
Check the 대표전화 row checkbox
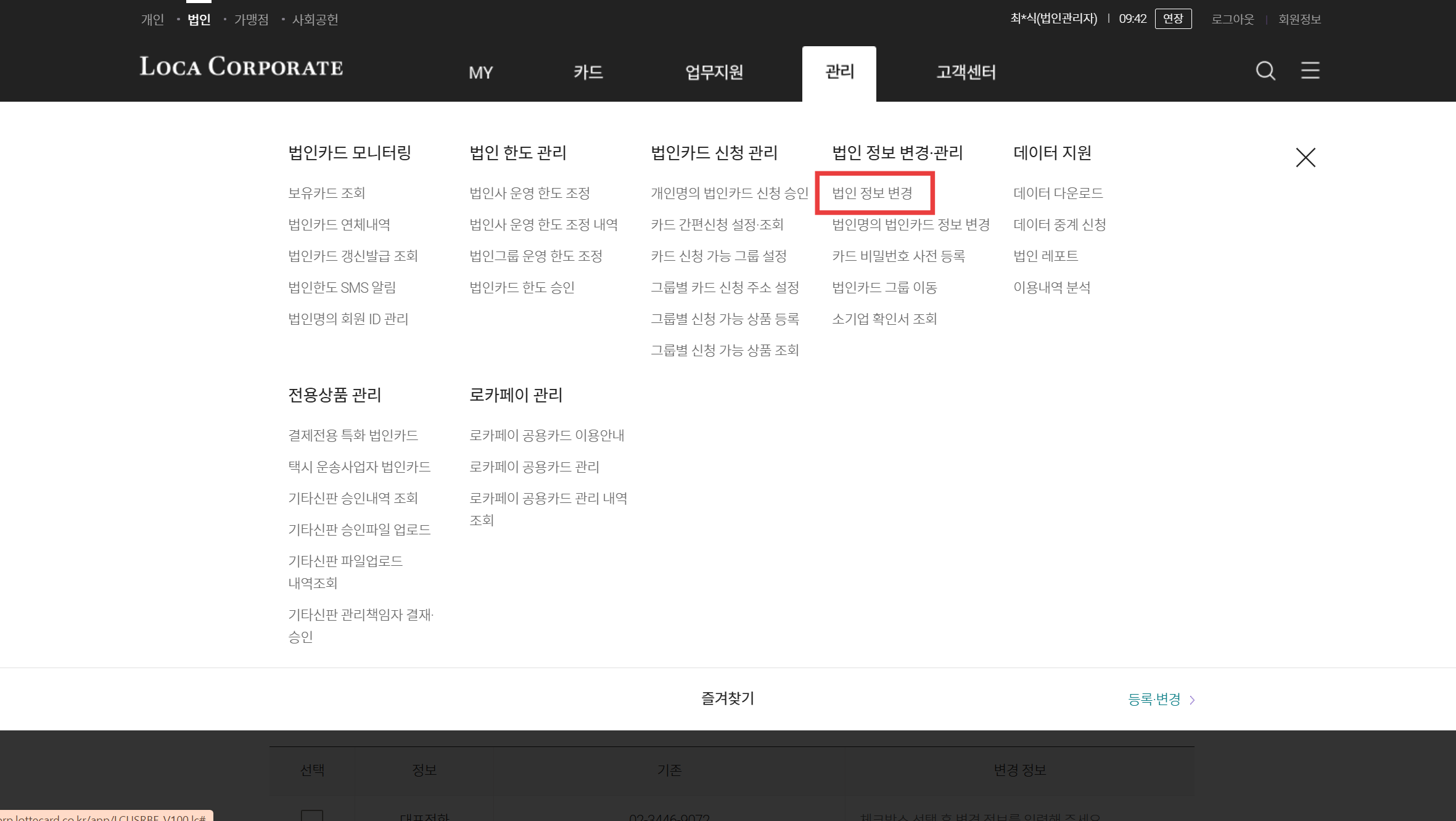pos(312,815)
